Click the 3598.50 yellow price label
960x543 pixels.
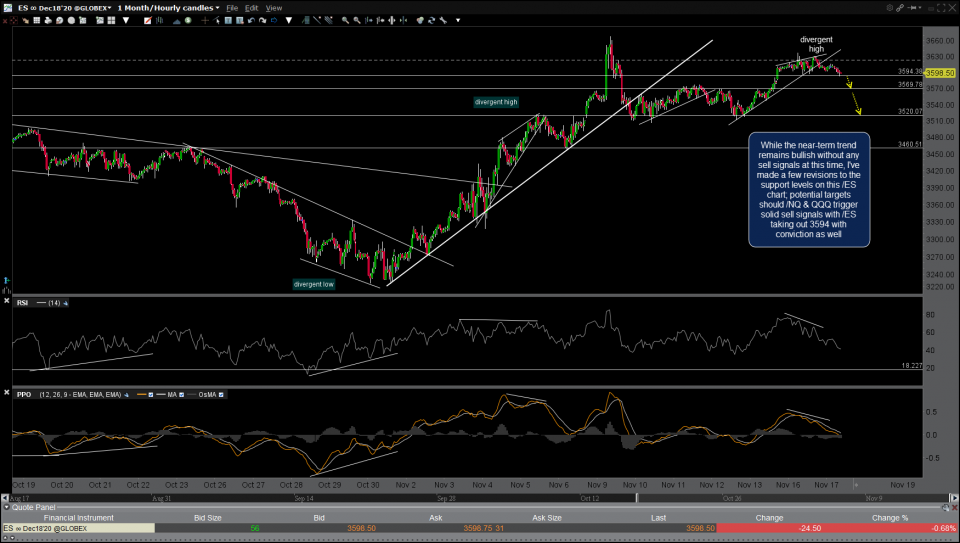coord(940,73)
